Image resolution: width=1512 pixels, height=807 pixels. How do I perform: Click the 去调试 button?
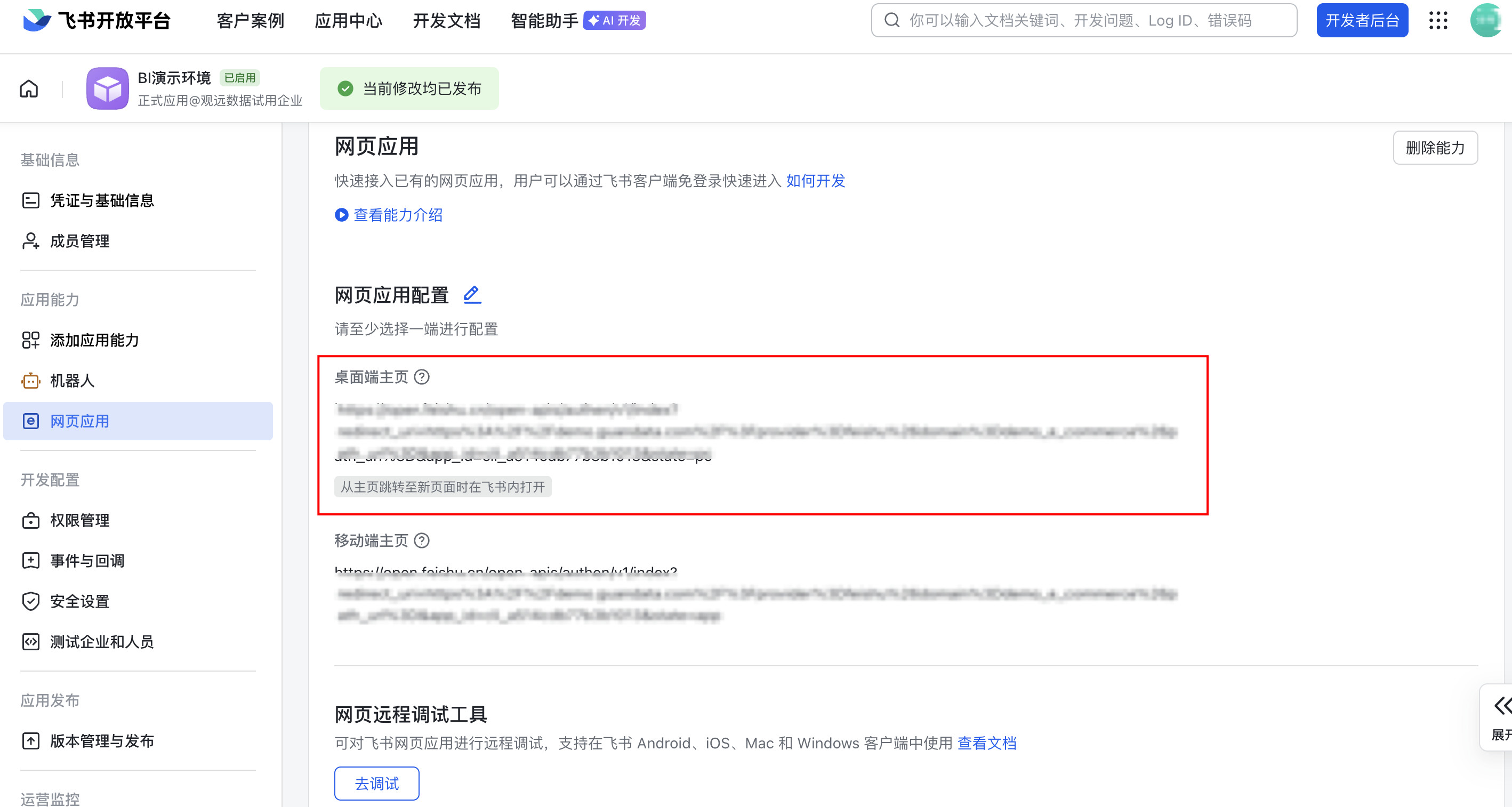(x=377, y=783)
